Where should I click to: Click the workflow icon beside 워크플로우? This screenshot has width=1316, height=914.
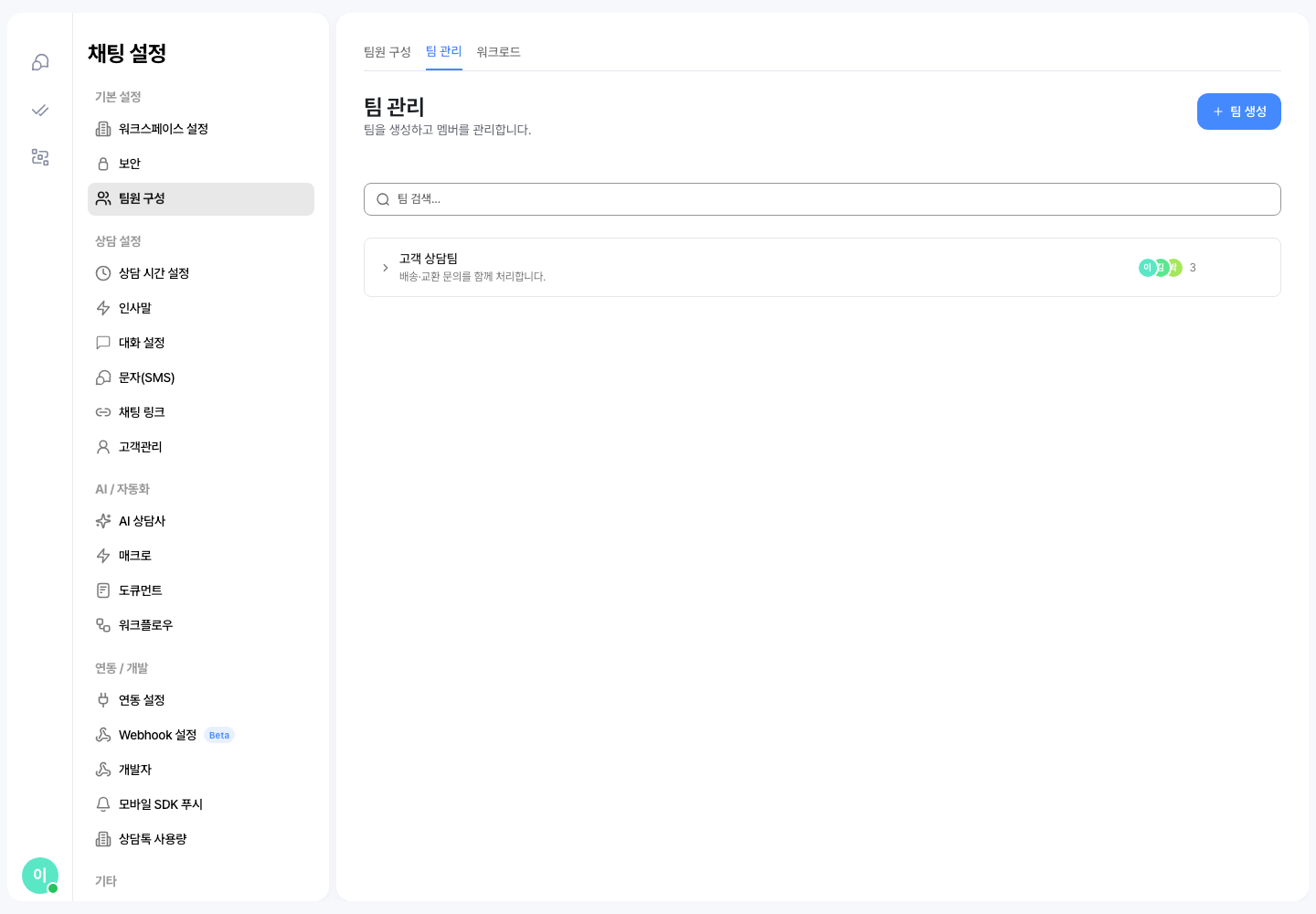pyautogui.click(x=103, y=625)
